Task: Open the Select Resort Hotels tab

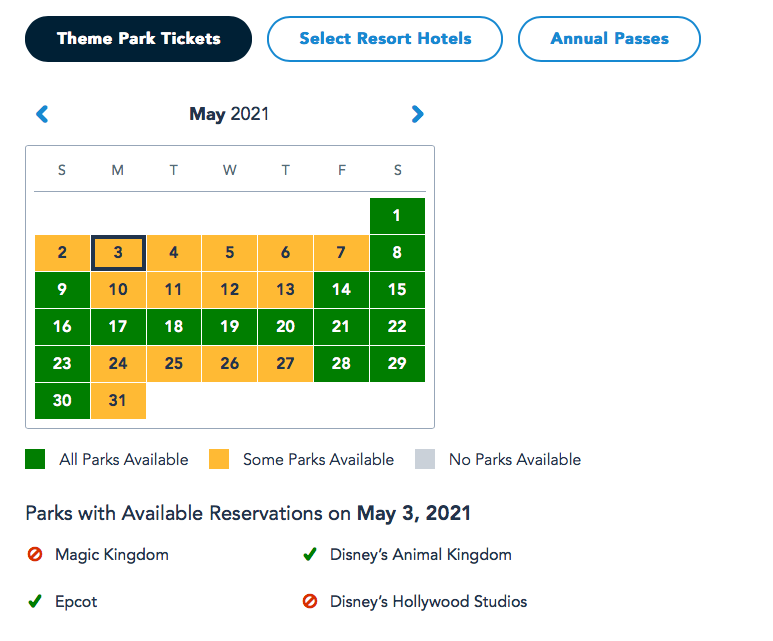Action: pyautogui.click(x=385, y=39)
